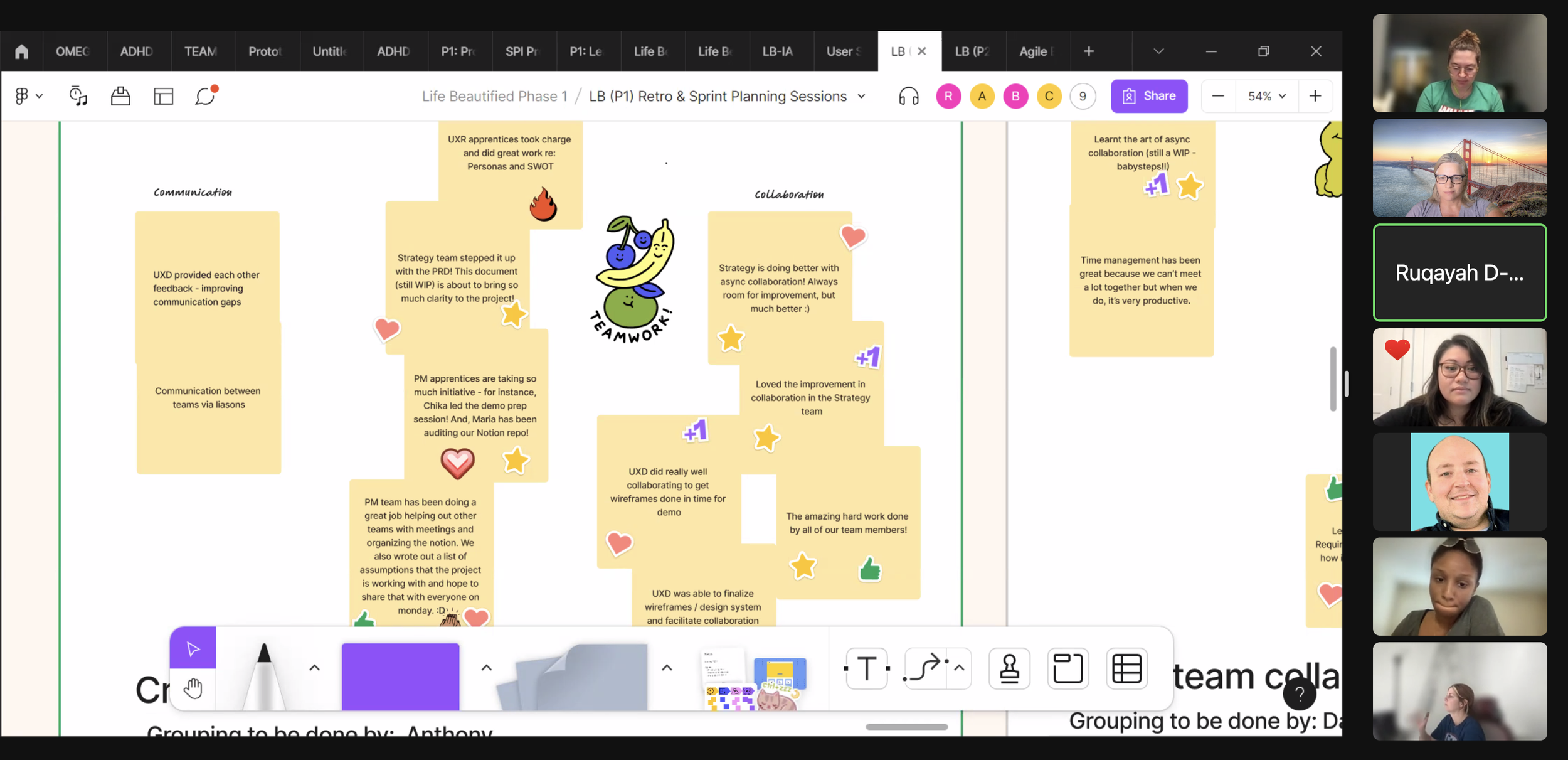Click the help question mark button
1568x760 pixels.
point(1299,693)
